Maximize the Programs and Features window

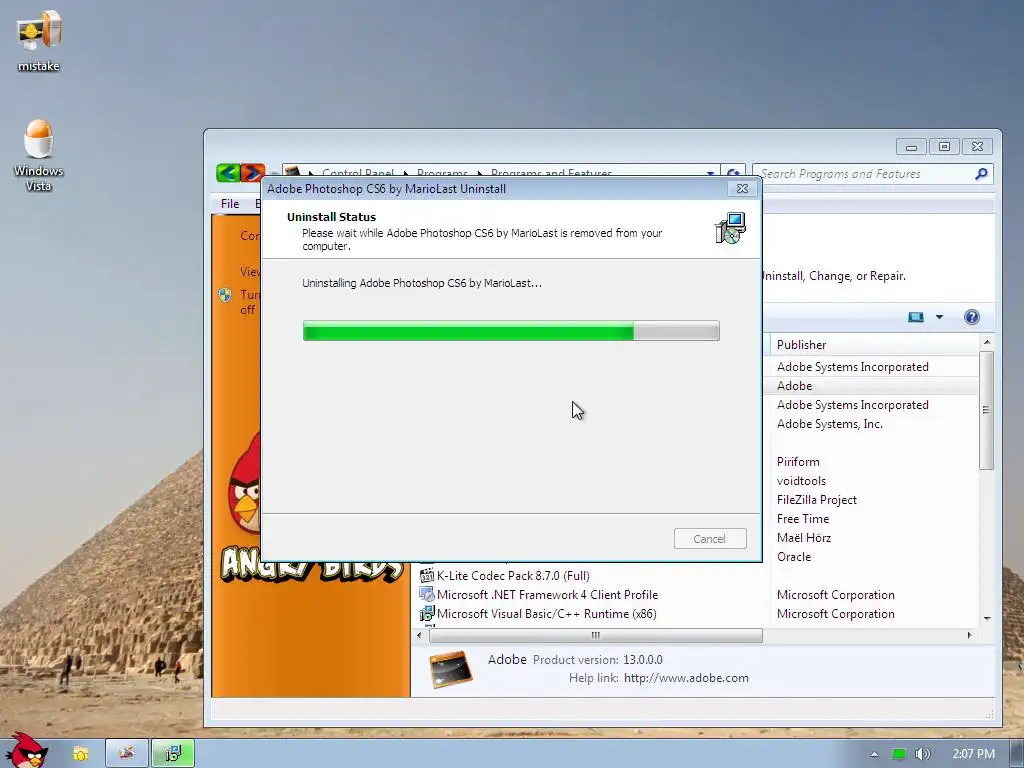[944, 146]
